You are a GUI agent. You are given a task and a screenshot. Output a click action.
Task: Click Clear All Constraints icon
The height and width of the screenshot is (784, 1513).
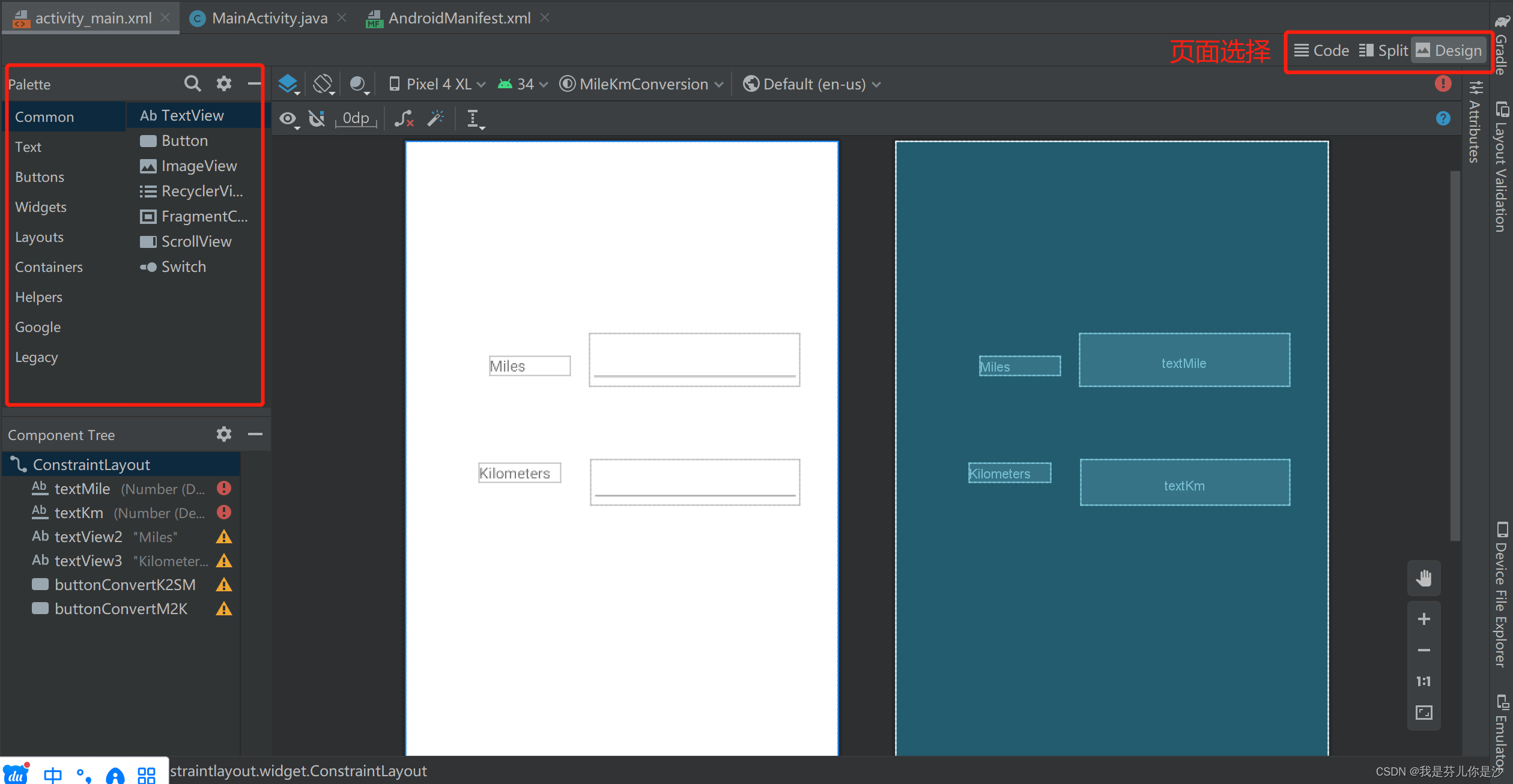point(404,119)
